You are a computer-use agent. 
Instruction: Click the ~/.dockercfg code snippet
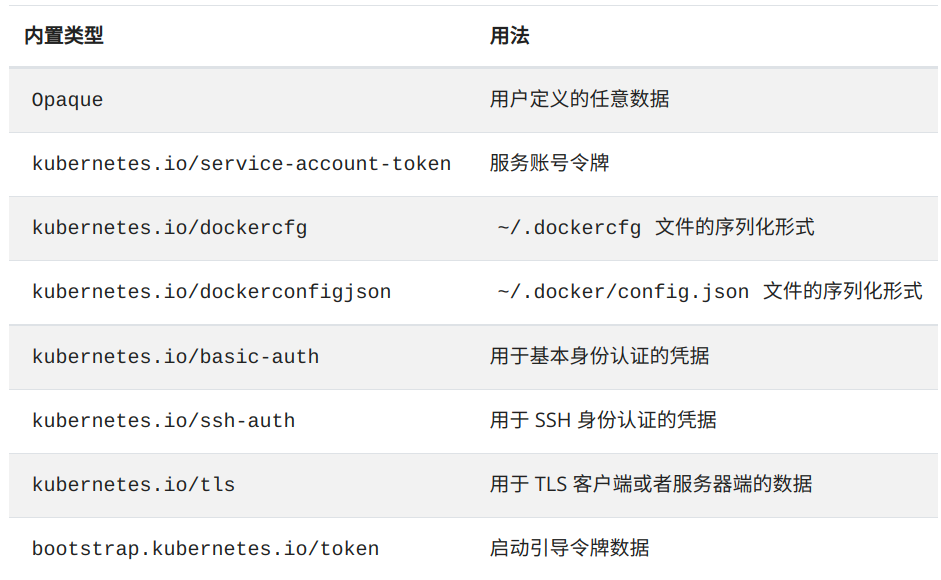[x=569, y=228]
